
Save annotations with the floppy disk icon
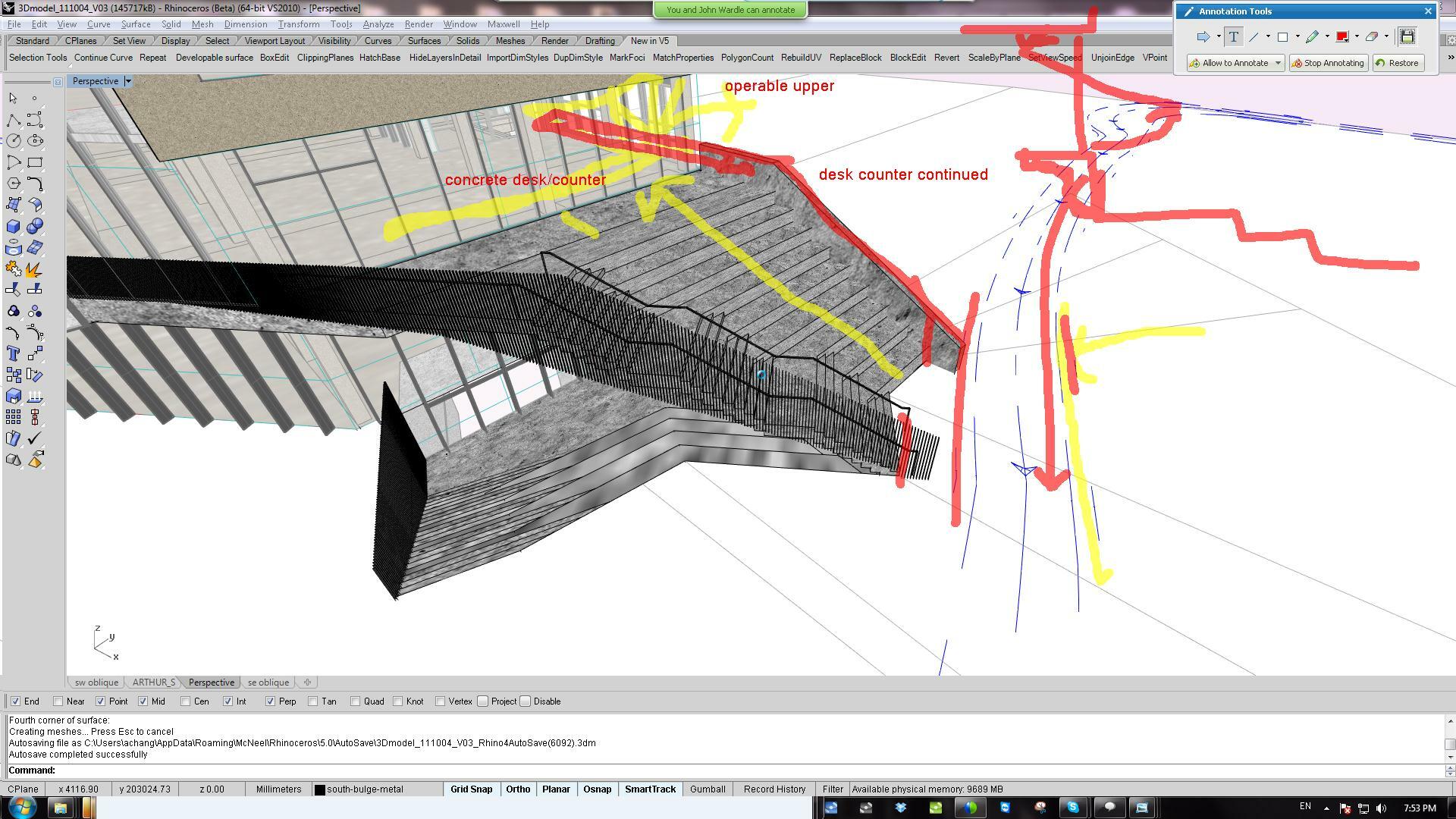1407,36
